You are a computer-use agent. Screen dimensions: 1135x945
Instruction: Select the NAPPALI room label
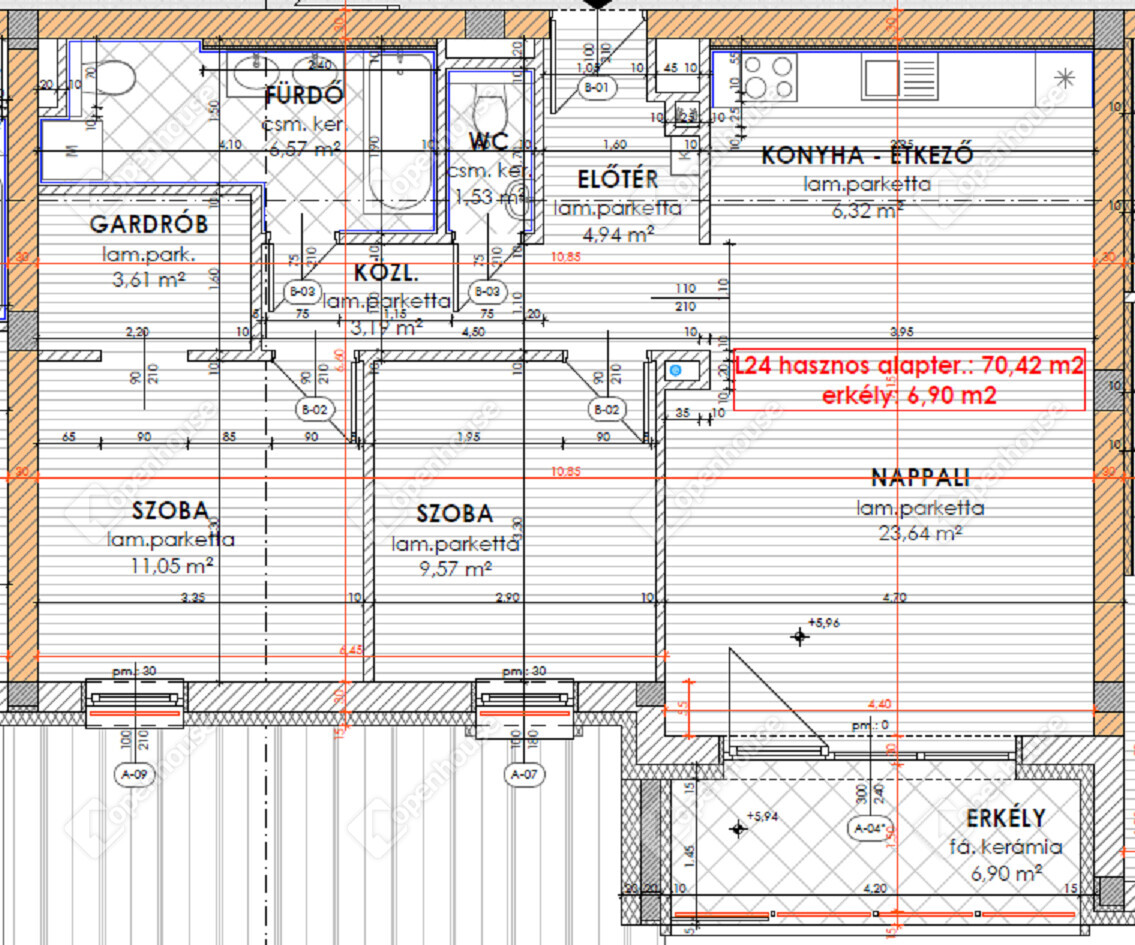pos(920,477)
